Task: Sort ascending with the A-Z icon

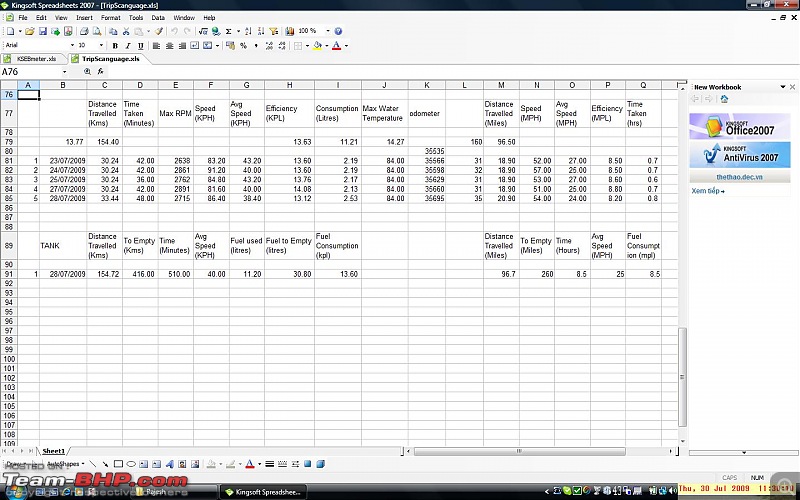Action: [248, 32]
